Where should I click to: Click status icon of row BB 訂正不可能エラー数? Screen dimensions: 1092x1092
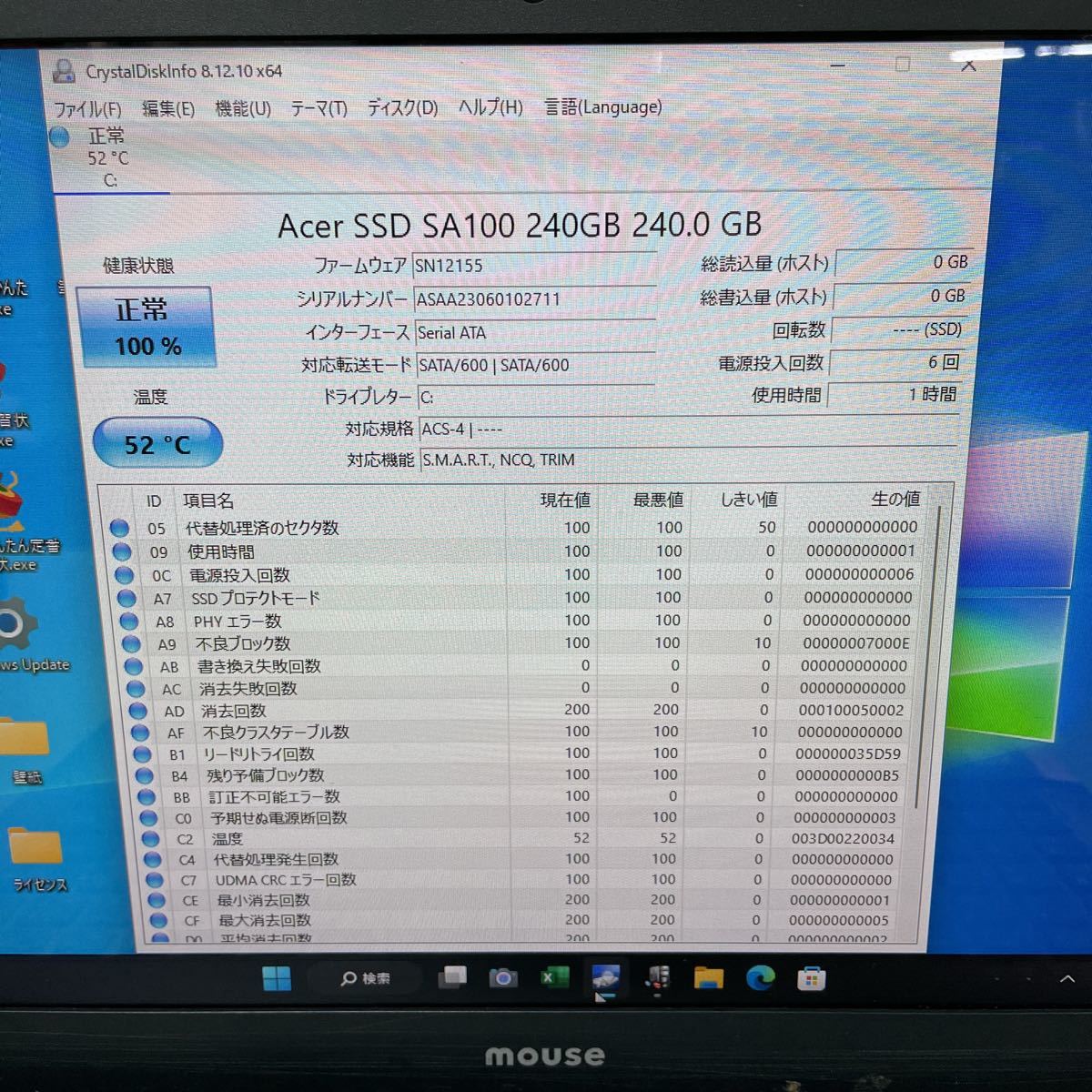click(146, 797)
